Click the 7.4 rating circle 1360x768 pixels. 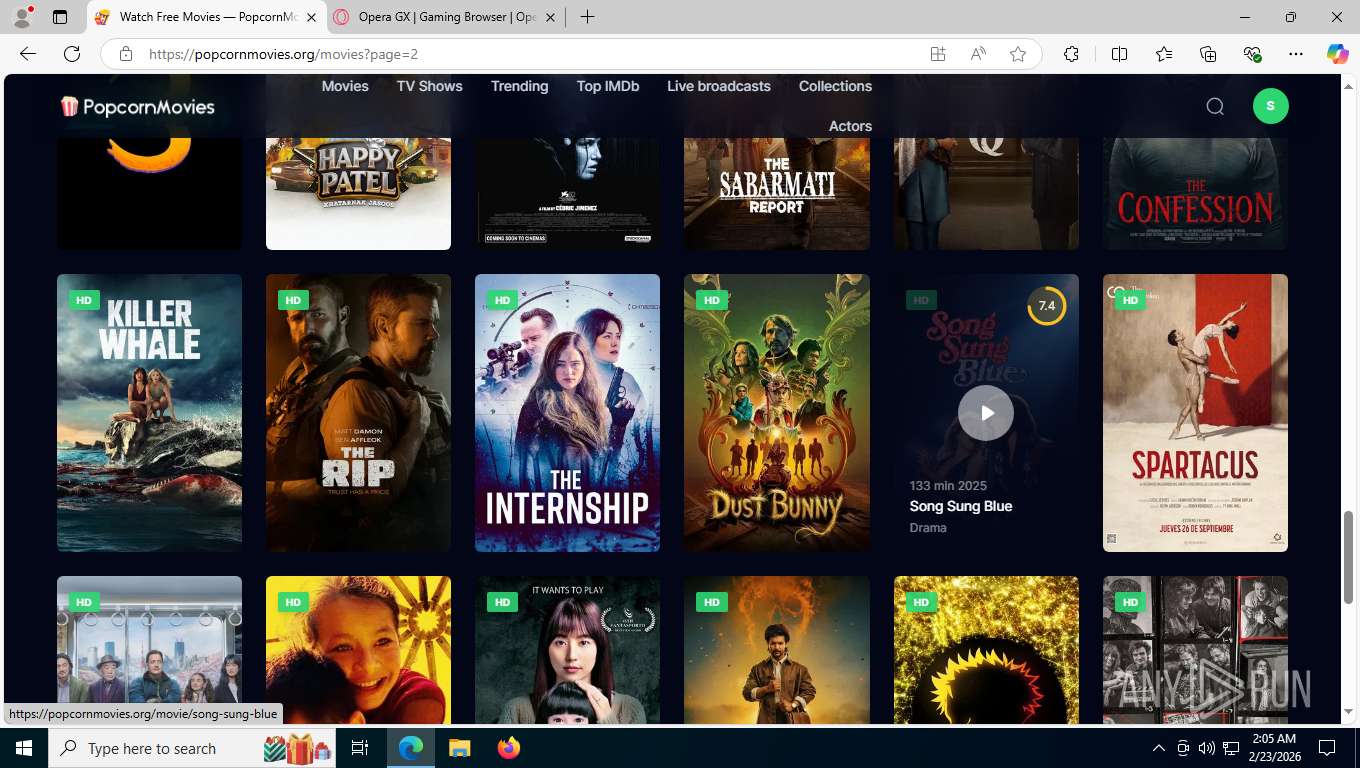1047,306
